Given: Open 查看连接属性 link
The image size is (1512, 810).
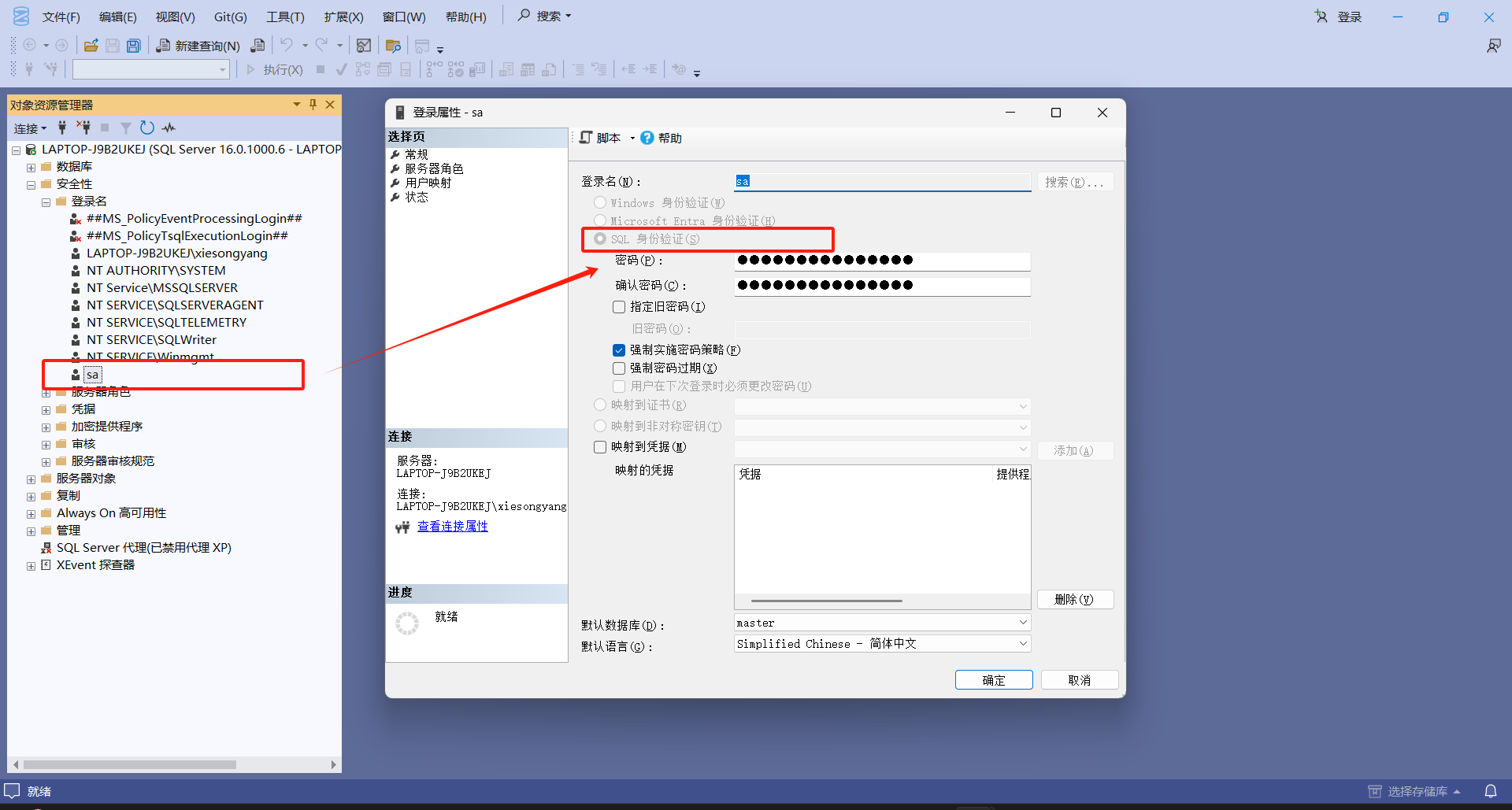Looking at the screenshot, I should click(453, 526).
